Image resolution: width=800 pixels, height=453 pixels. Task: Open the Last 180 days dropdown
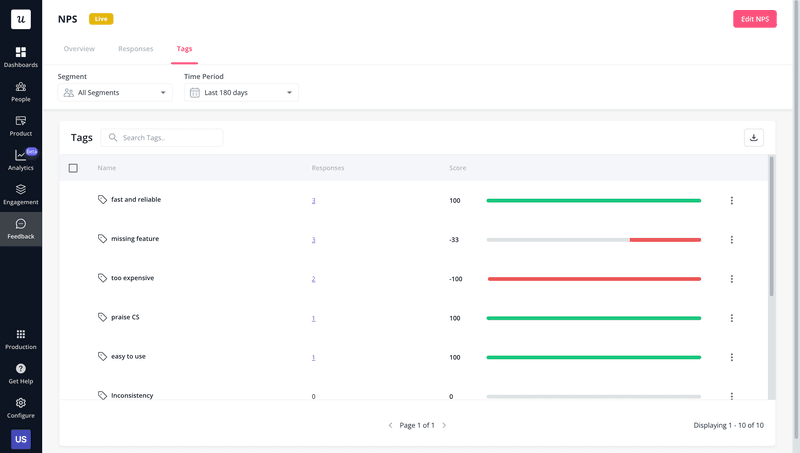point(241,93)
